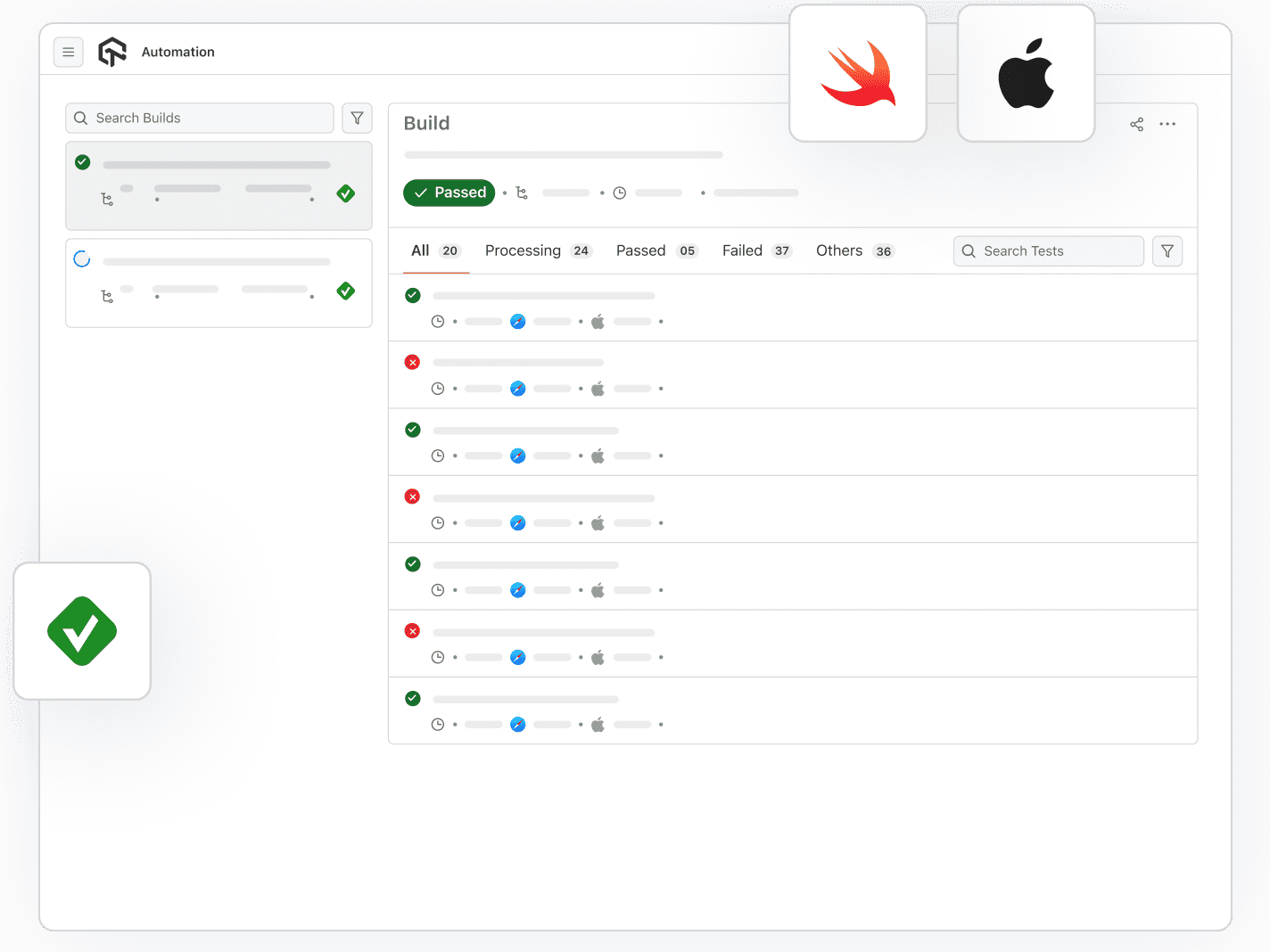Screen dimensions: 1270x952
Task: Open the hamburger navigation menu
Action: (x=69, y=52)
